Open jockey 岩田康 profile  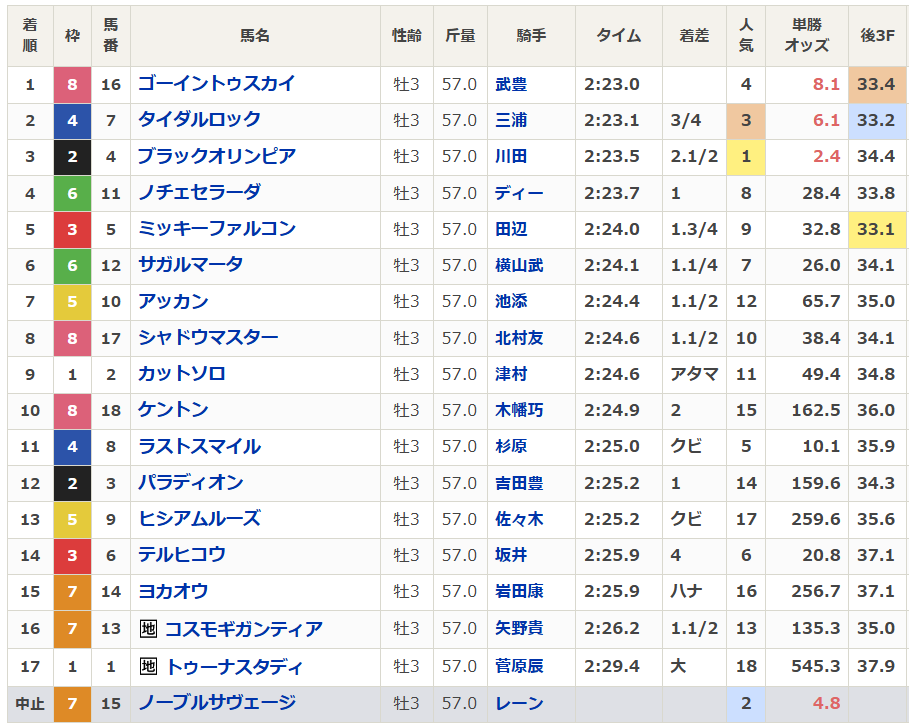(x=519, y=591)
